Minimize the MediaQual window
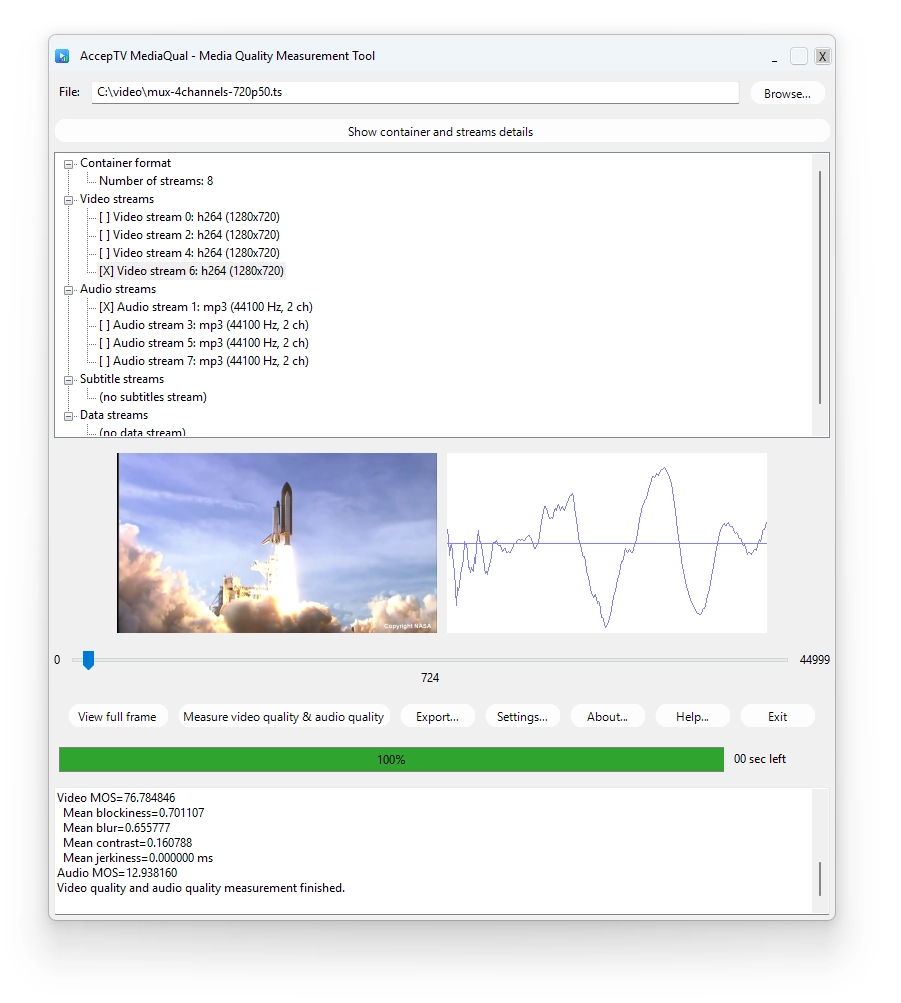Image resolution: width=901 pixels, height=1003 pixels. [x=774, y=57]
